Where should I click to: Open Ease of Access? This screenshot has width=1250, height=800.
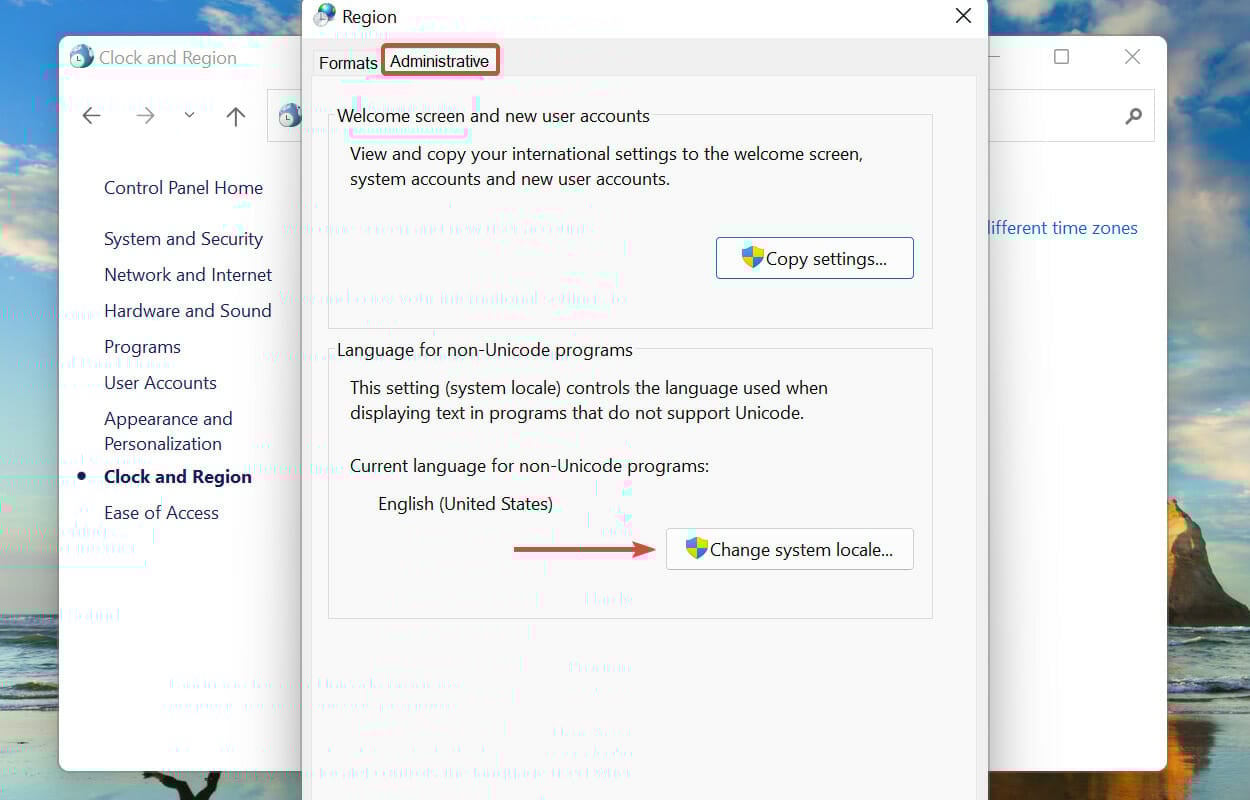point(161,512)
